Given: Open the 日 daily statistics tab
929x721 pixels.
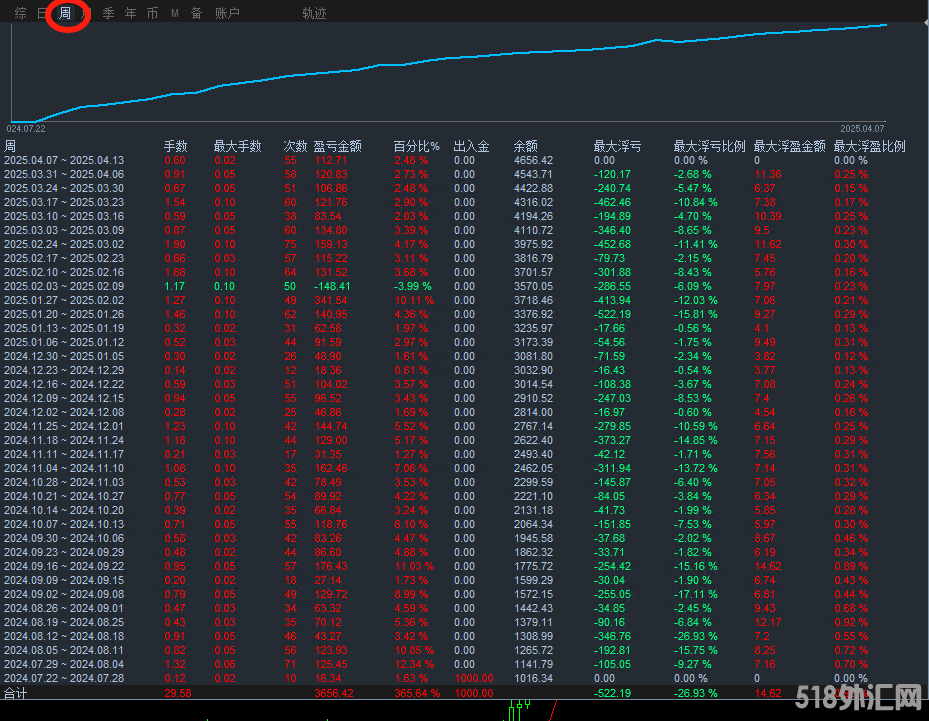Looking at the screenshot, I should pos(43,13).
